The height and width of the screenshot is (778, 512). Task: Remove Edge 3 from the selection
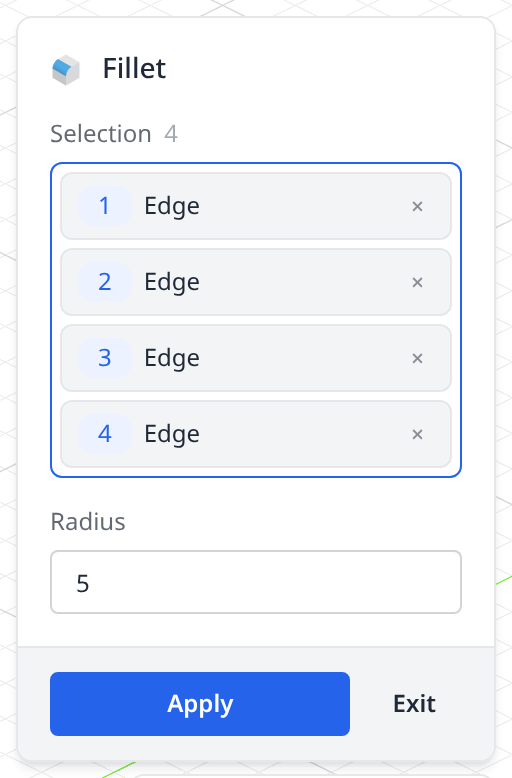tap(417, 358)
